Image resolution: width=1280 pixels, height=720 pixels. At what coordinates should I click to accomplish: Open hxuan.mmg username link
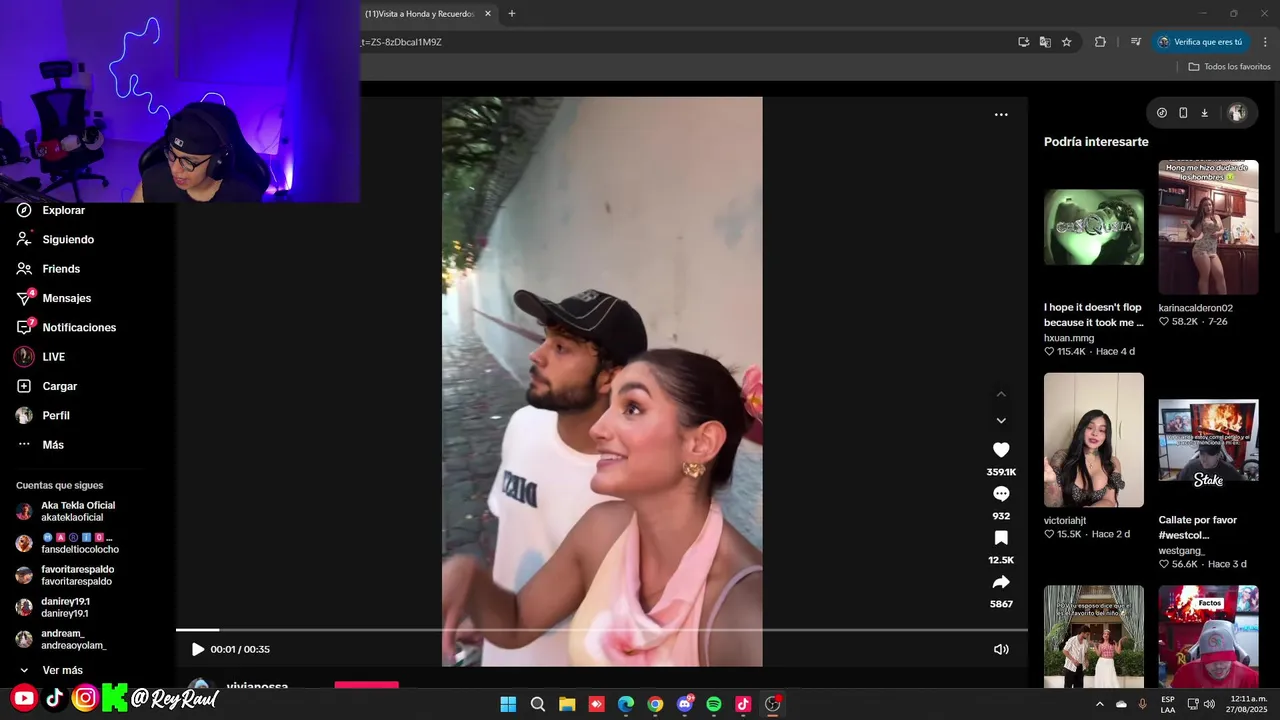point(1069,338)
